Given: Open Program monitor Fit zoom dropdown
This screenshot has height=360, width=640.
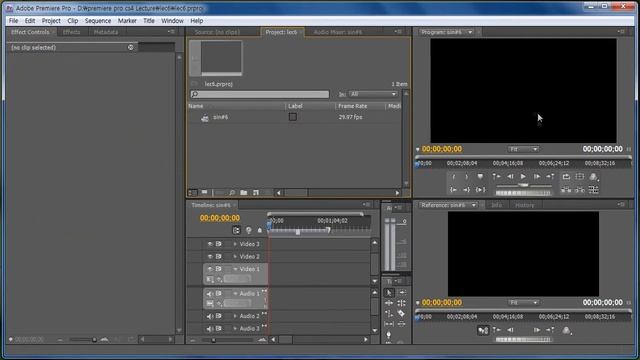Looking at the screenshot, I should pos(524,149).
